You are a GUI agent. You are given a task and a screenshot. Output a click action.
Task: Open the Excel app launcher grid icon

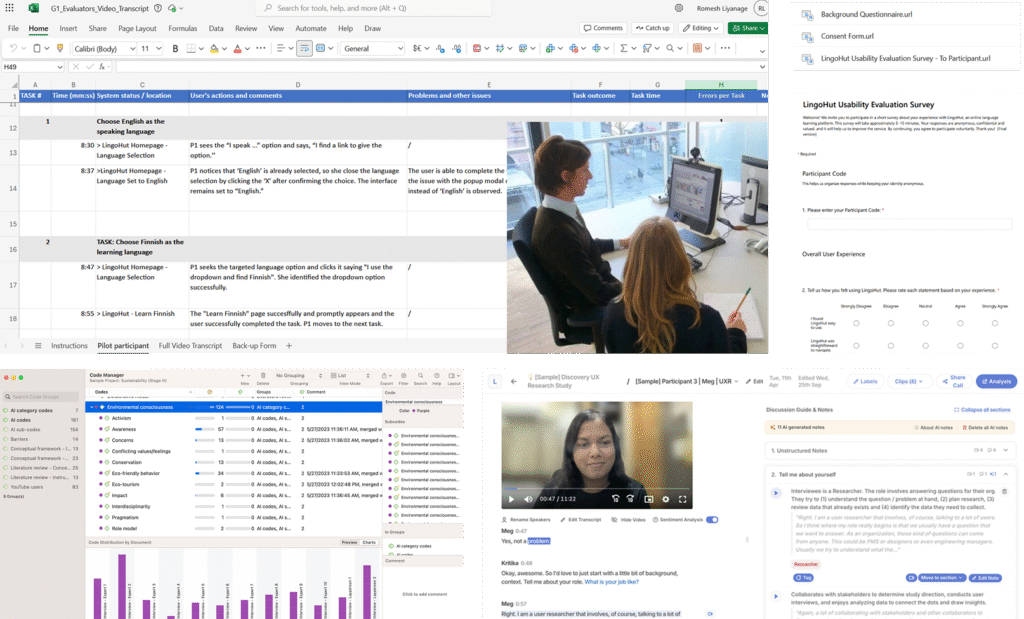9,8
